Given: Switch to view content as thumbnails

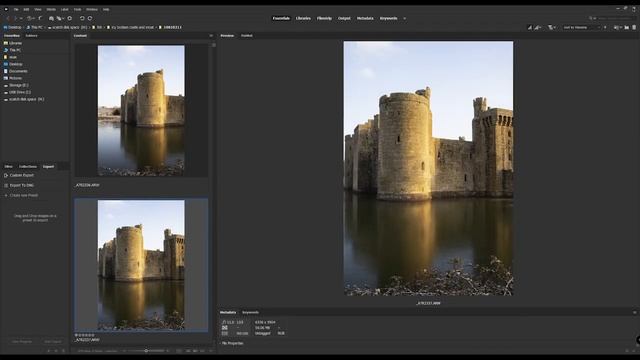Looking at the screenshot, I should (188, 351).
